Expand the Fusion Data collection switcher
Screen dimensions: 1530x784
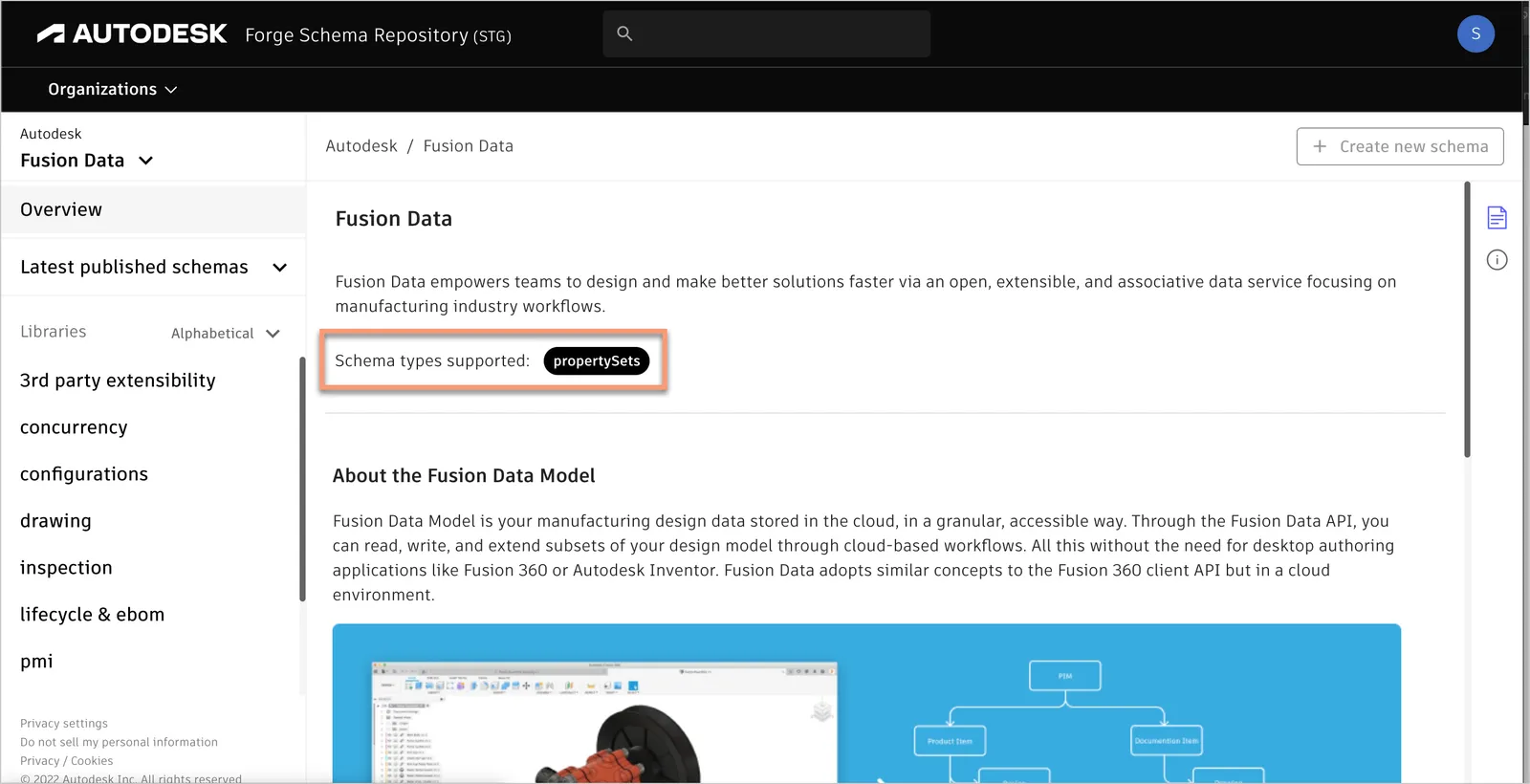[x=87, y=161]
